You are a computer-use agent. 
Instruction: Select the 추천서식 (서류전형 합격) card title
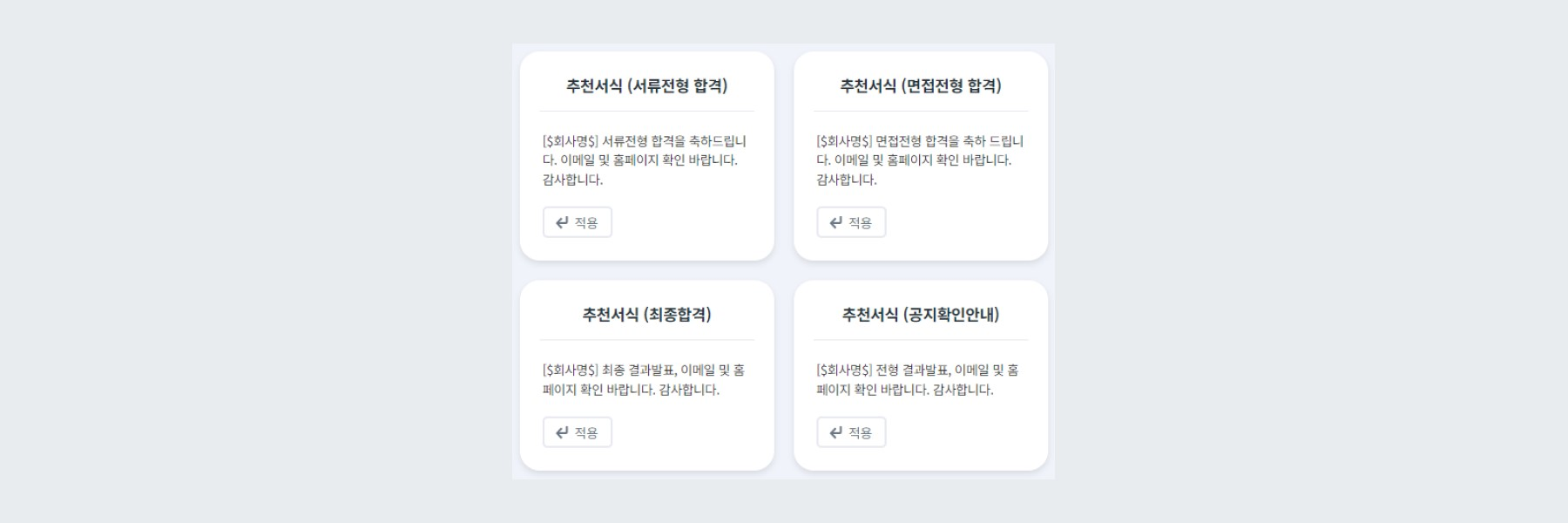click(x=648, y=86)
